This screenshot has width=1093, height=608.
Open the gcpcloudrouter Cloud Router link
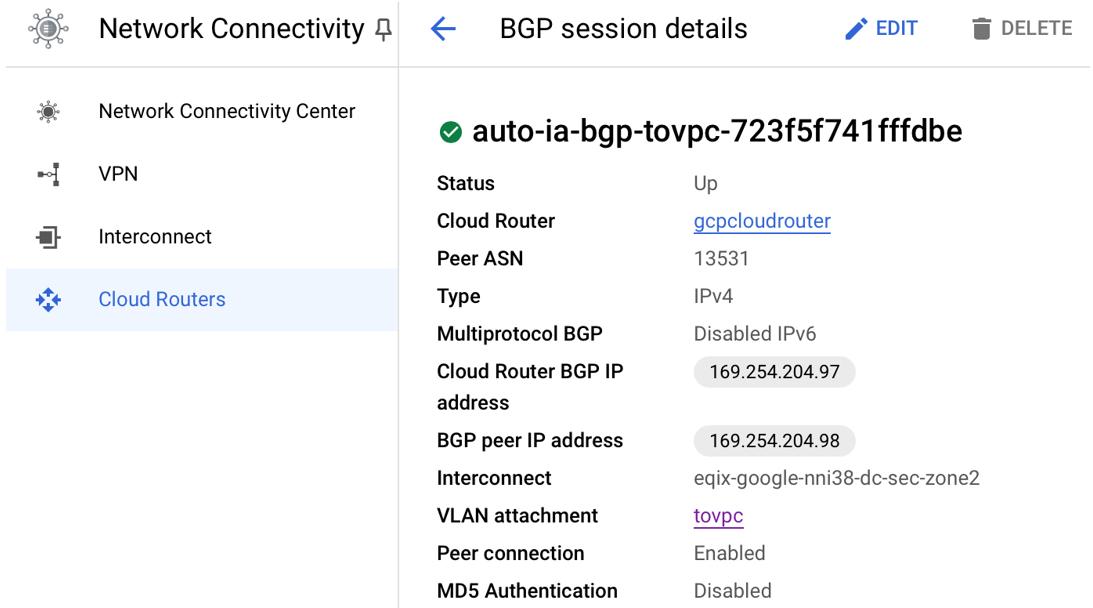pyautogui.click(x=762, y=221)
